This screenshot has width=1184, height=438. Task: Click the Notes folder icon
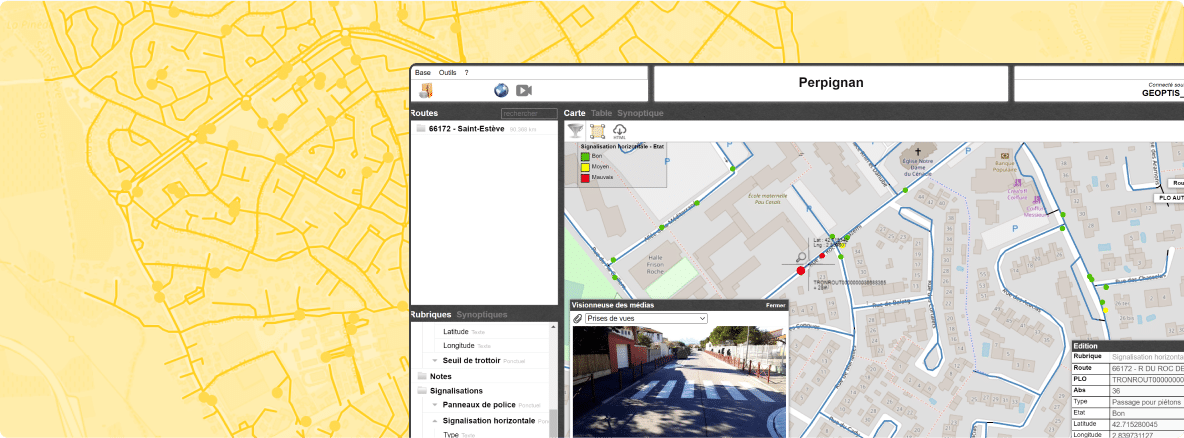point(421,376)
